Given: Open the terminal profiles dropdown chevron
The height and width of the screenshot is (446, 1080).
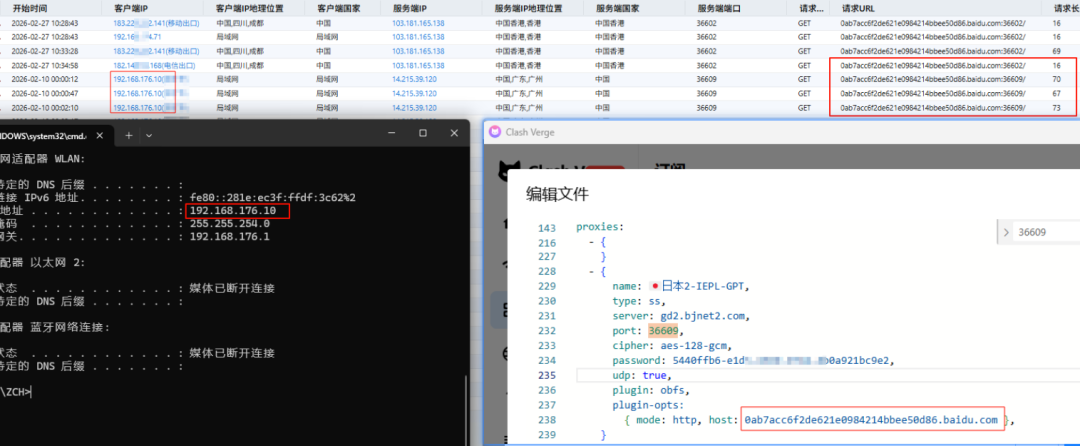Looking at the screenshot, I should [149, 136].
